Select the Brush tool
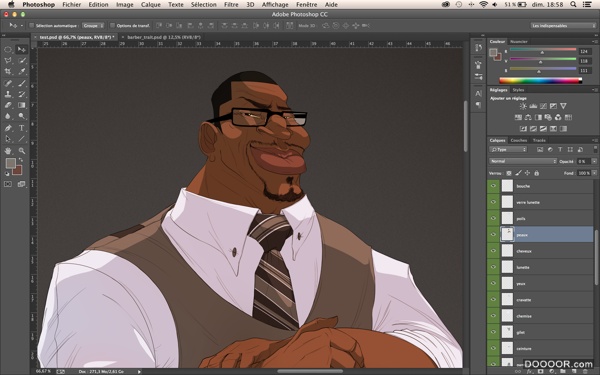The height and width of the screenshot is (375, 600). pos(22,83)
